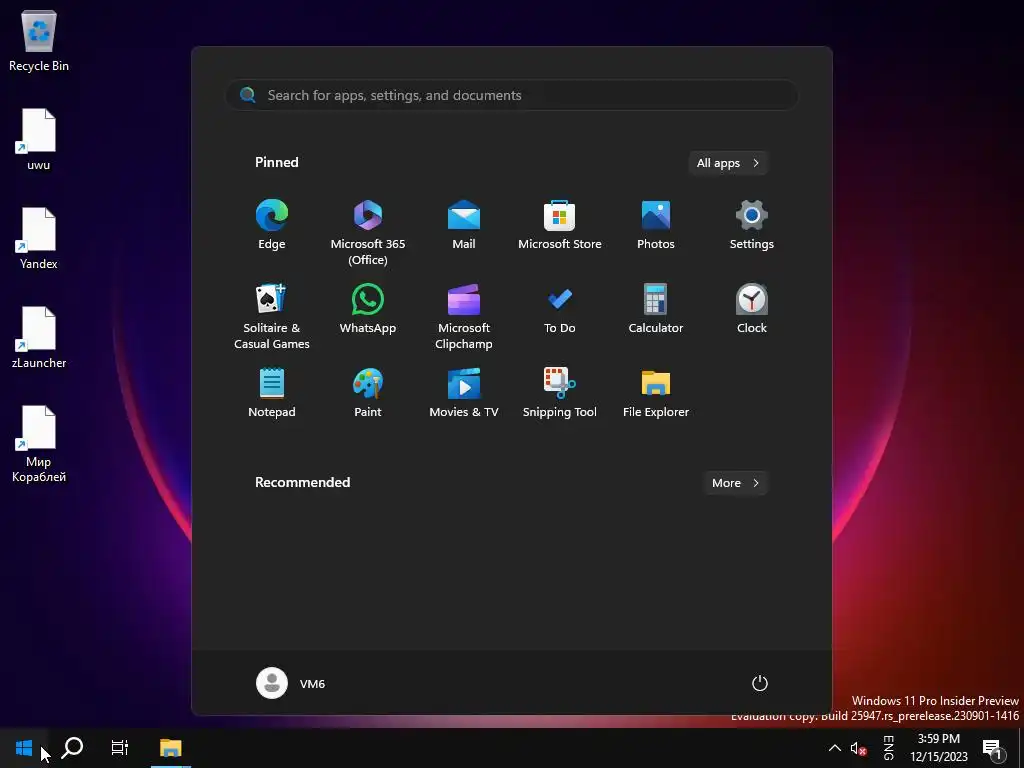This screenshot has height=768, width=1024.
Task: Open Calculator
Action: pos(656,310)
